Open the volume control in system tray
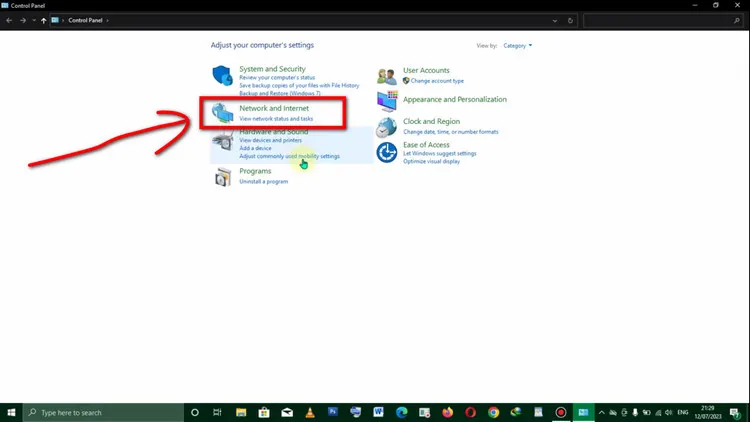This screenshot has height=422, width=750. pyautogui.click(x=669, y=412)
